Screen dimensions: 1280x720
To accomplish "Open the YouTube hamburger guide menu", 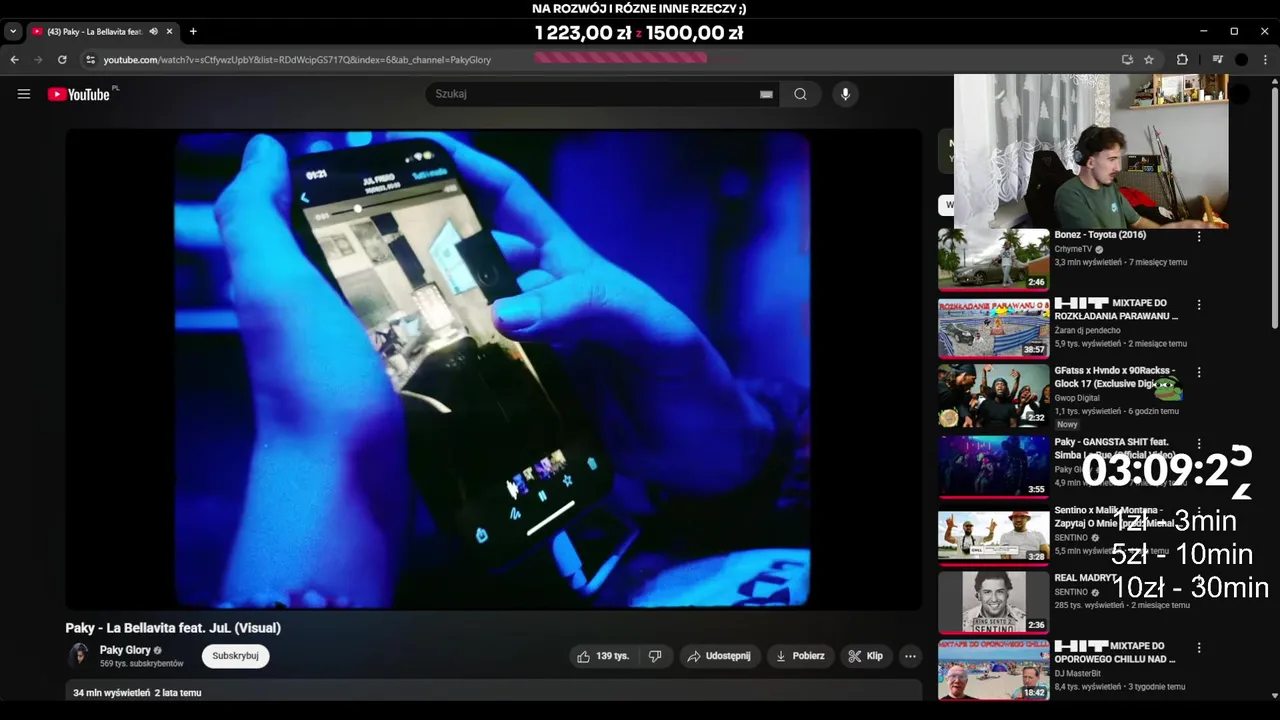I will pyautogui.click(x=24, y=94).
